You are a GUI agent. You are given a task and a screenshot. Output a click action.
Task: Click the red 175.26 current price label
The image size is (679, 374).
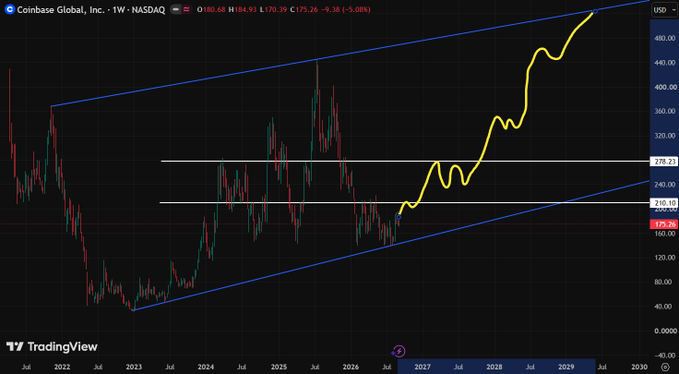[665, 224]
